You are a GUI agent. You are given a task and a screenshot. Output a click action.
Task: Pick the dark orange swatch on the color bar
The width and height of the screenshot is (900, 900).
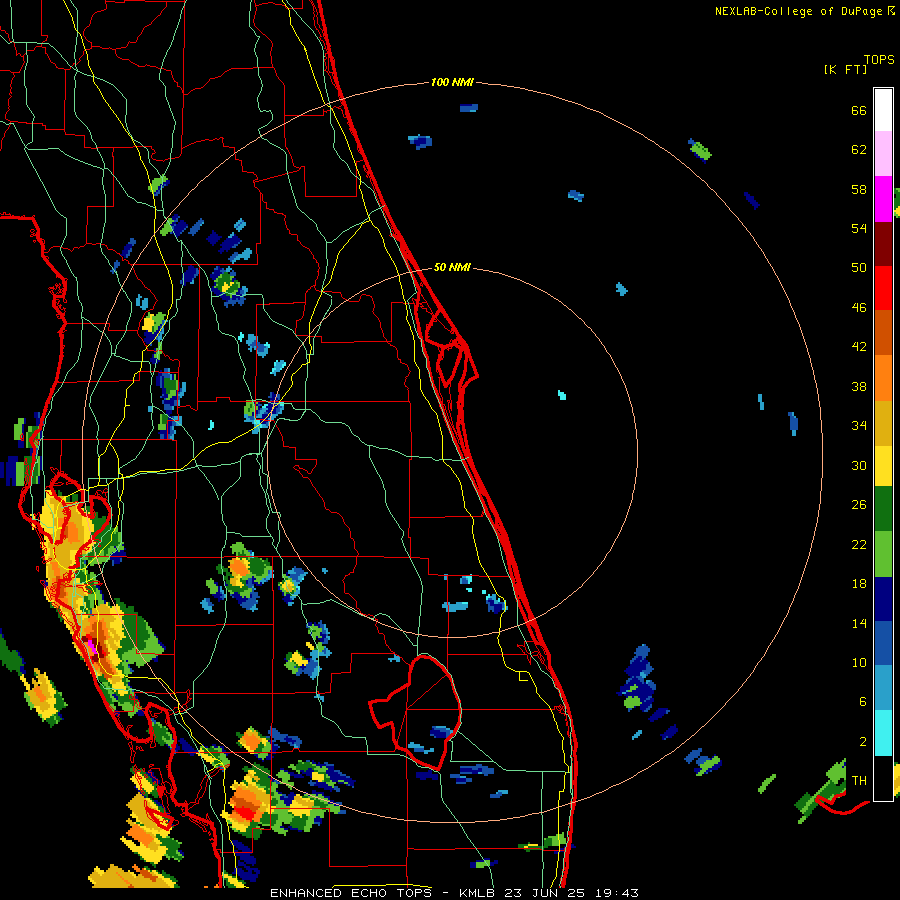point(883,333)
